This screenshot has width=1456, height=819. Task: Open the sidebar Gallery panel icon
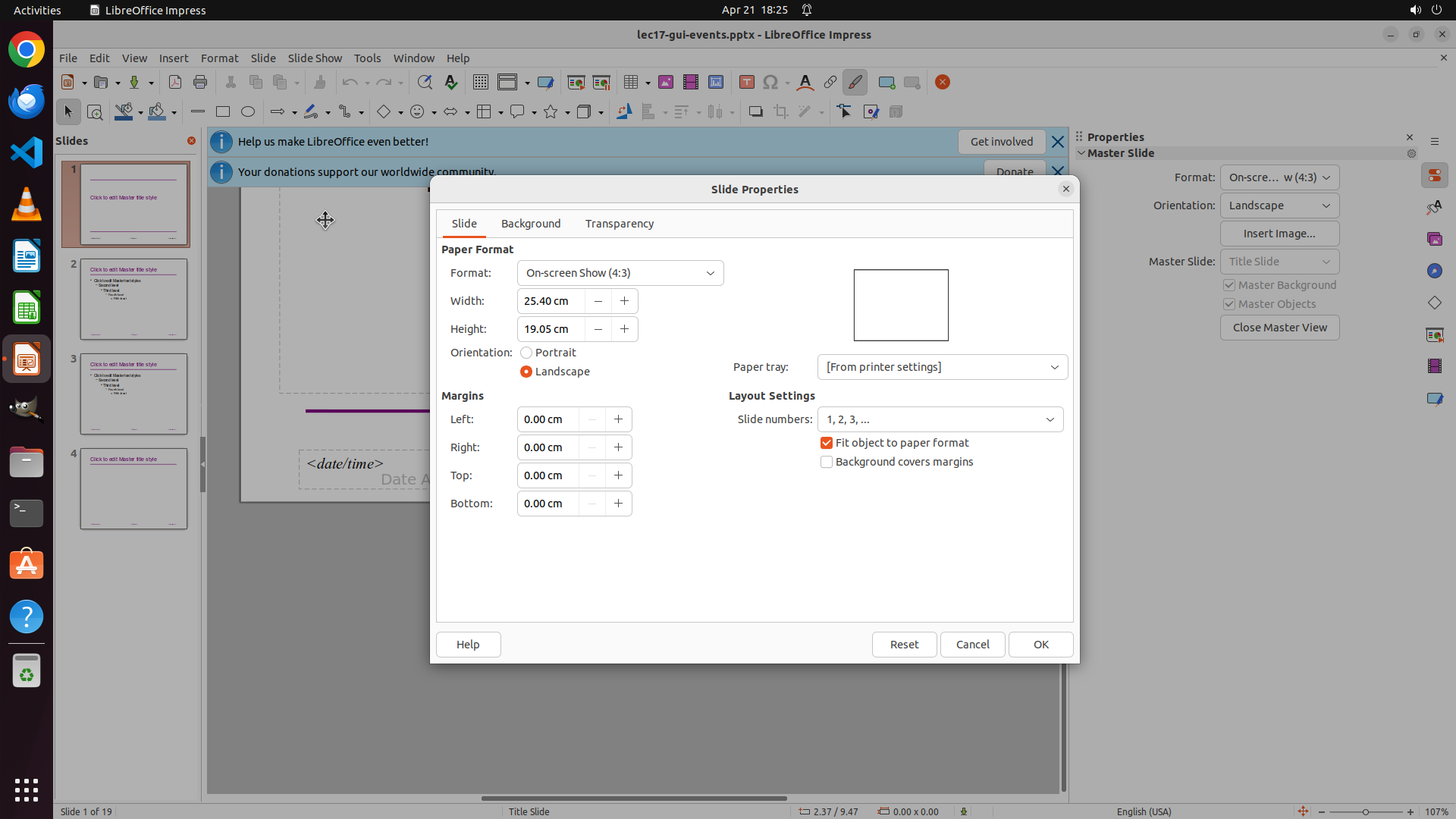pyautogui.click(x=1434, y=239)
